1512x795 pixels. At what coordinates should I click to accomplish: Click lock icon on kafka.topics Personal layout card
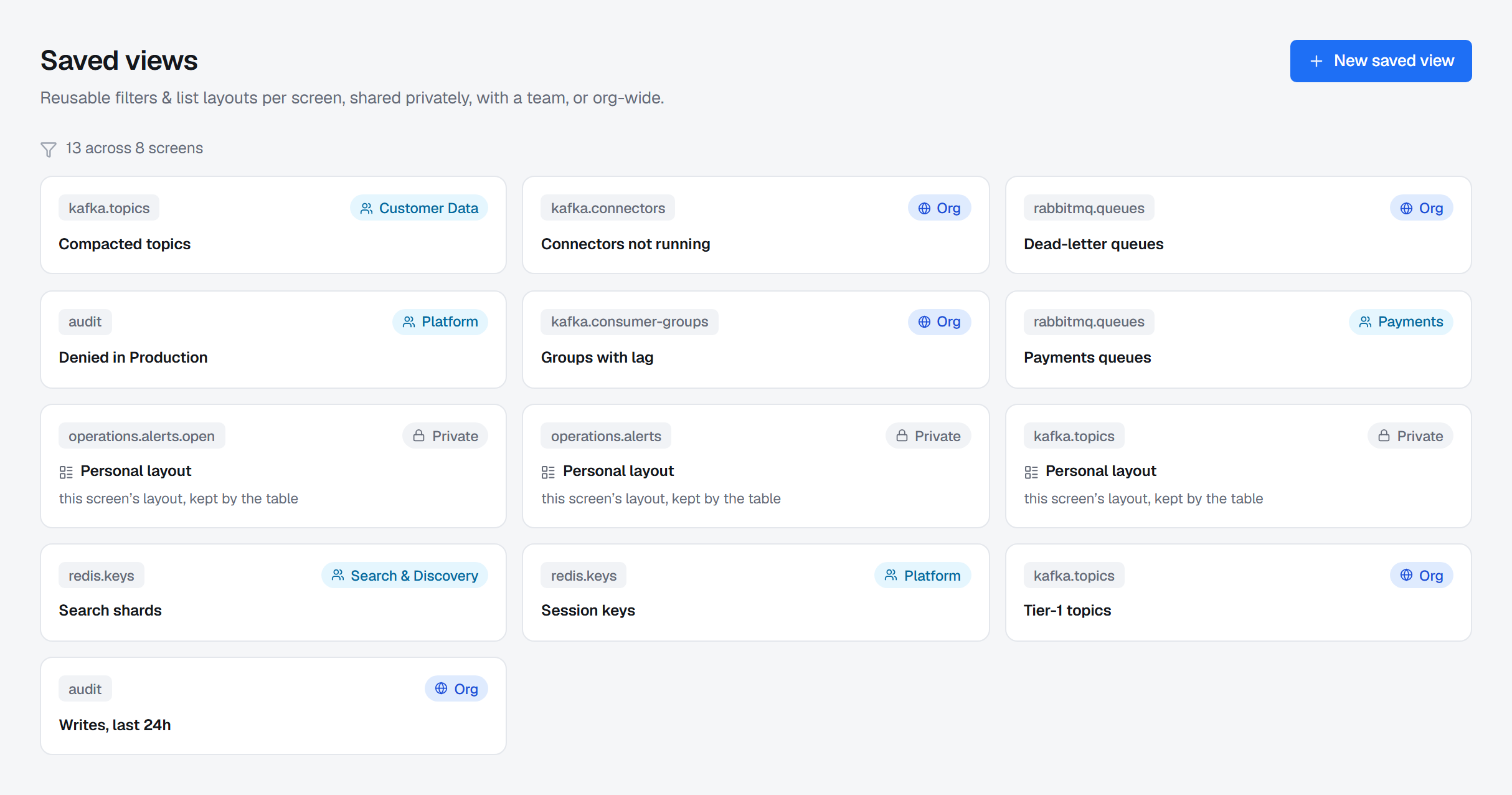1384,436
